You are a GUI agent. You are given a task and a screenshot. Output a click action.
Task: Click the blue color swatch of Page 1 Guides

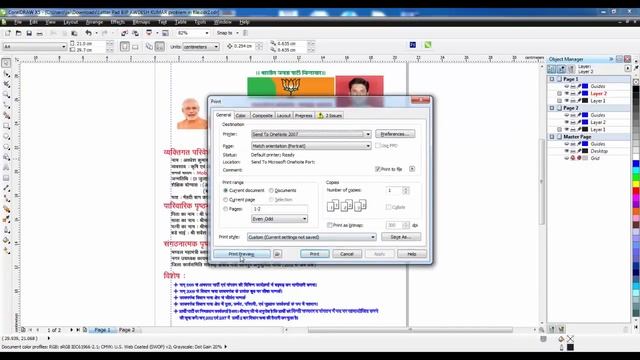(x=585, y=86)
